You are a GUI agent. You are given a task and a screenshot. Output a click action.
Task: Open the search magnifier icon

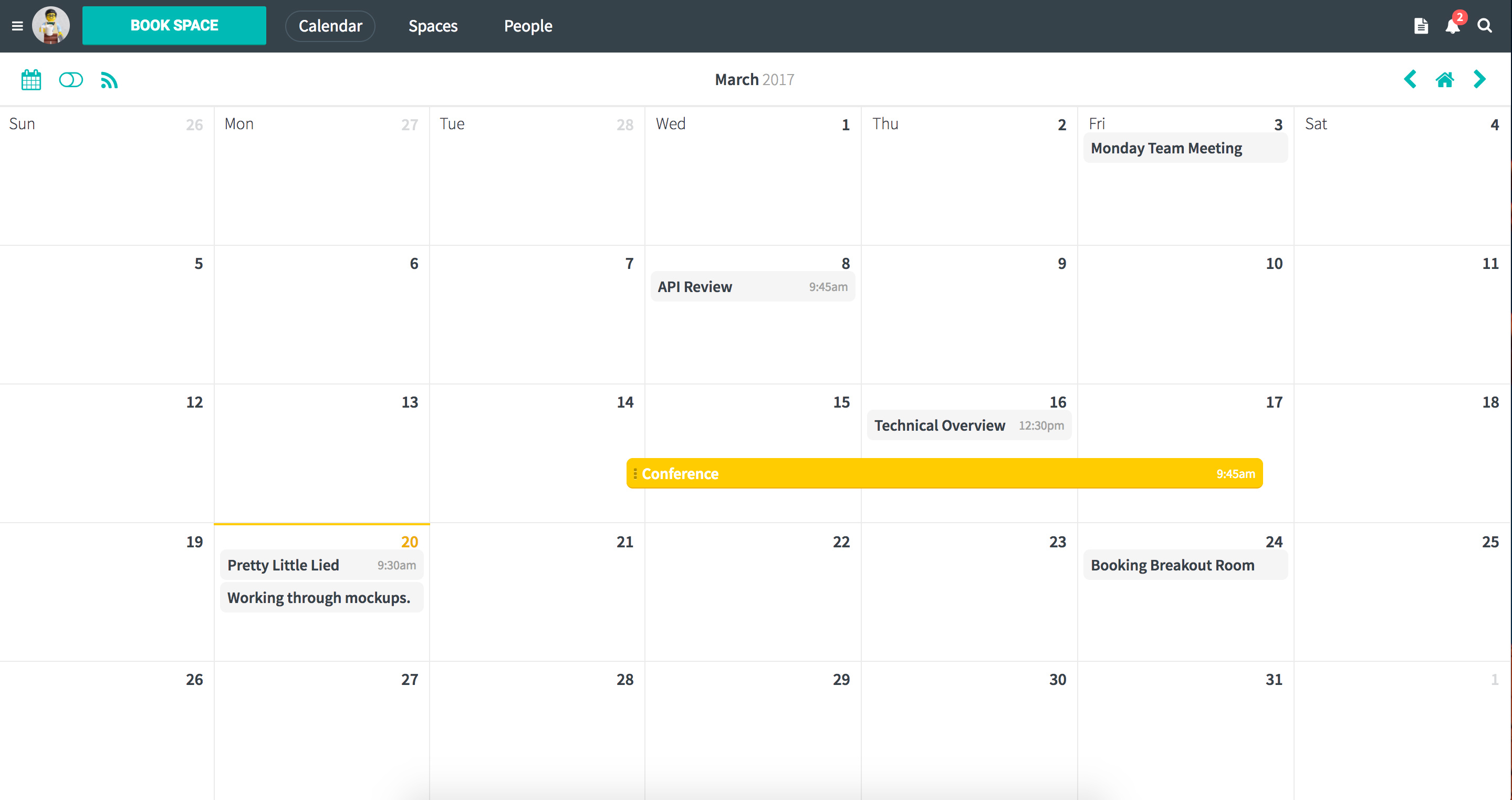[1484, 26]
